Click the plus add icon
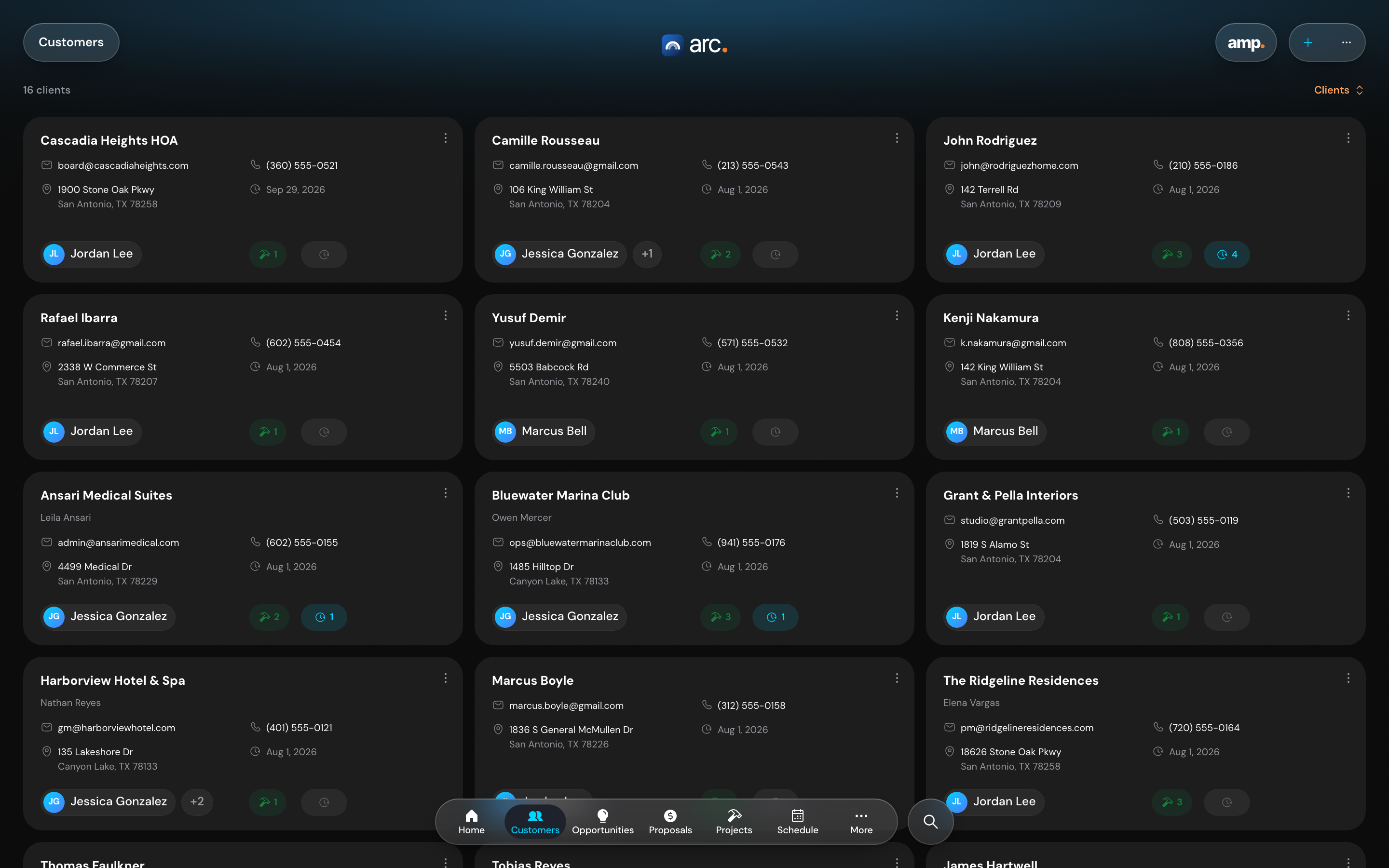The image size is (1389, 868). point(1307,42)
